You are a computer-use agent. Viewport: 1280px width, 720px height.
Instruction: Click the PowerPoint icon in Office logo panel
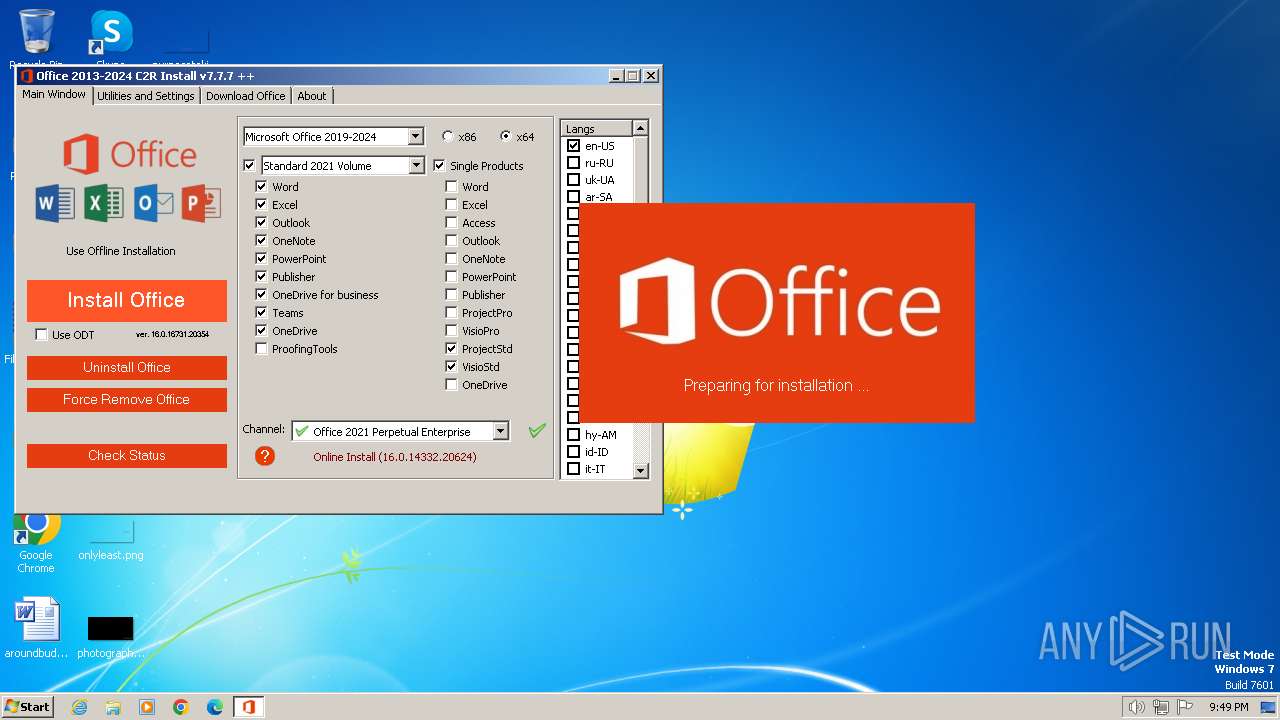[x=201, y=203]
